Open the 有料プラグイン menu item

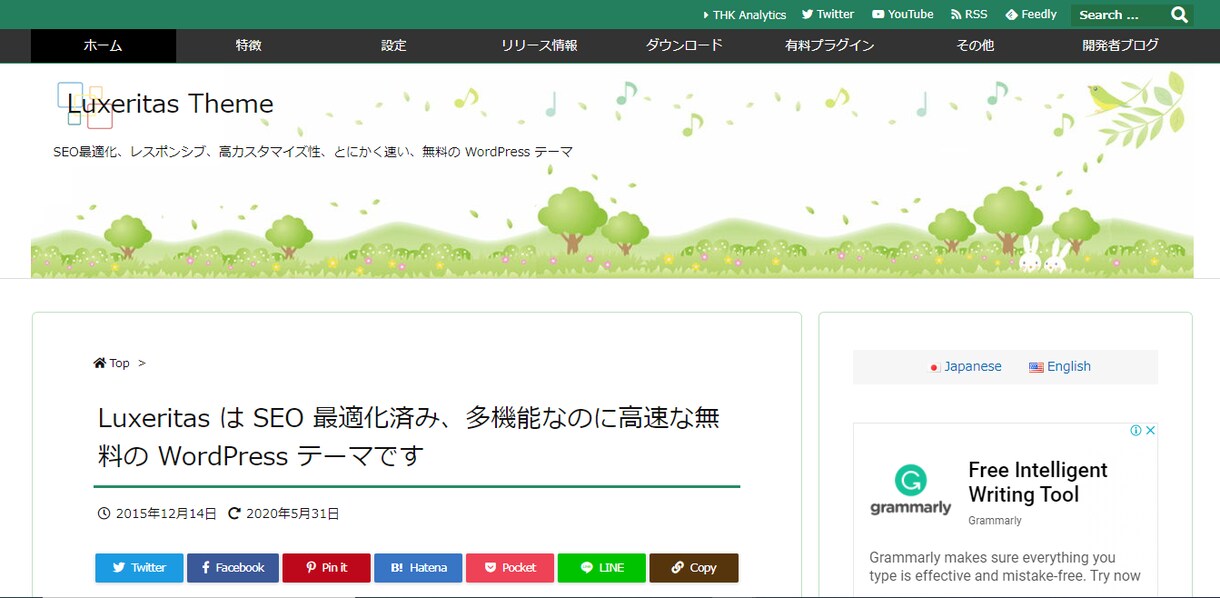tap(829, 45)
